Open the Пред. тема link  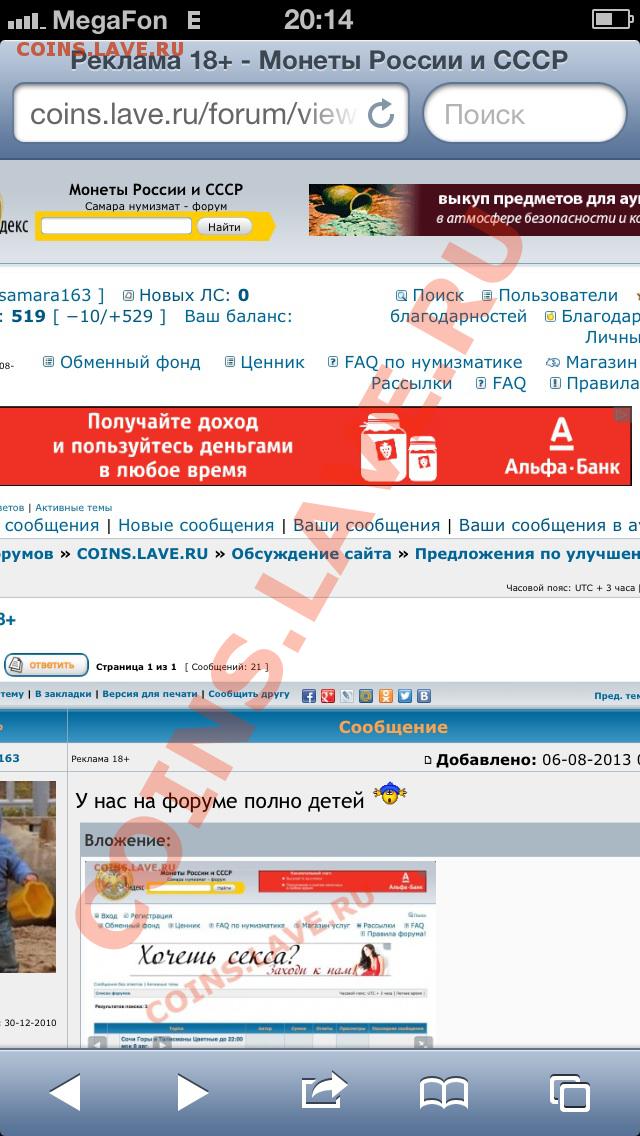617,696
